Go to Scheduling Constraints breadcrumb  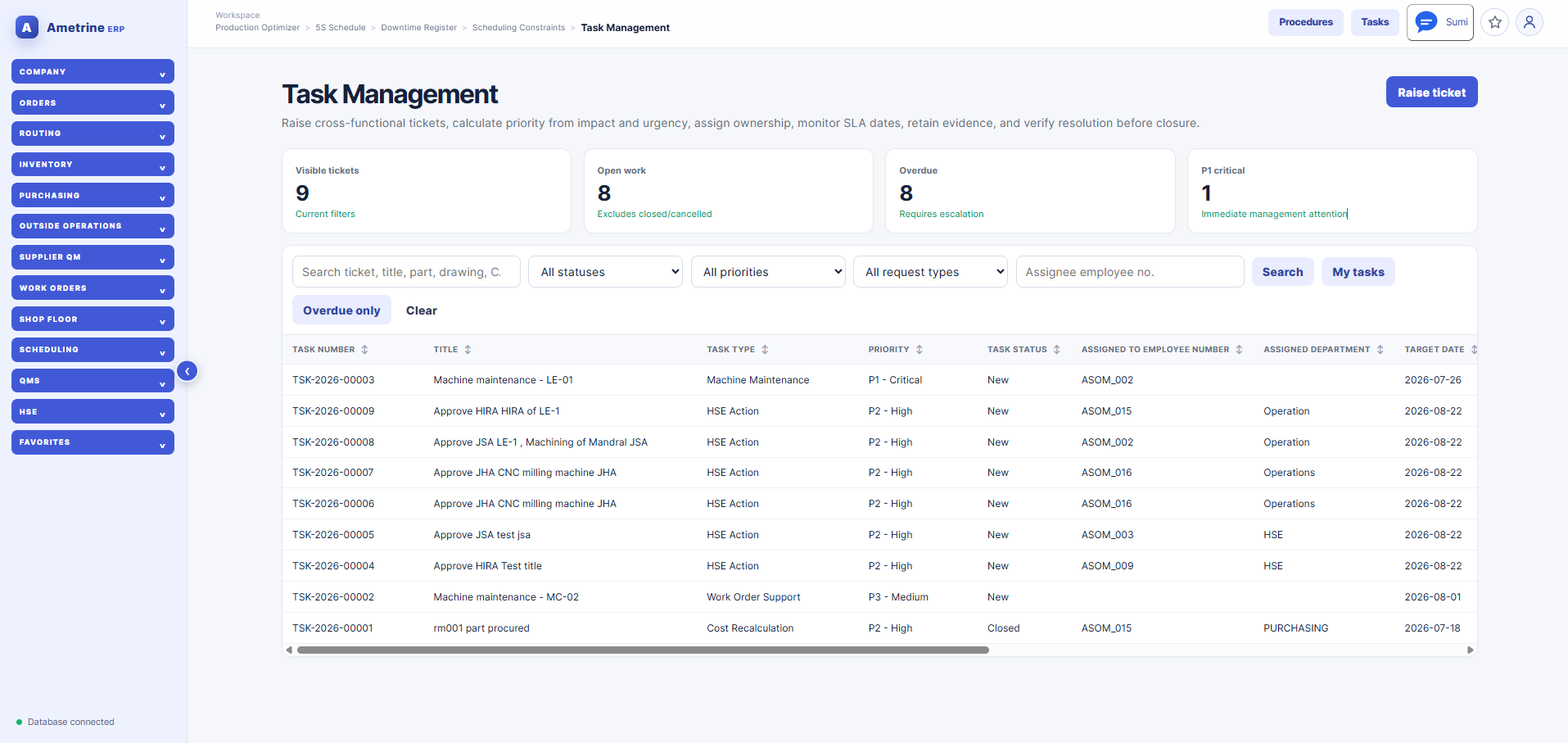tap(518, 28)
